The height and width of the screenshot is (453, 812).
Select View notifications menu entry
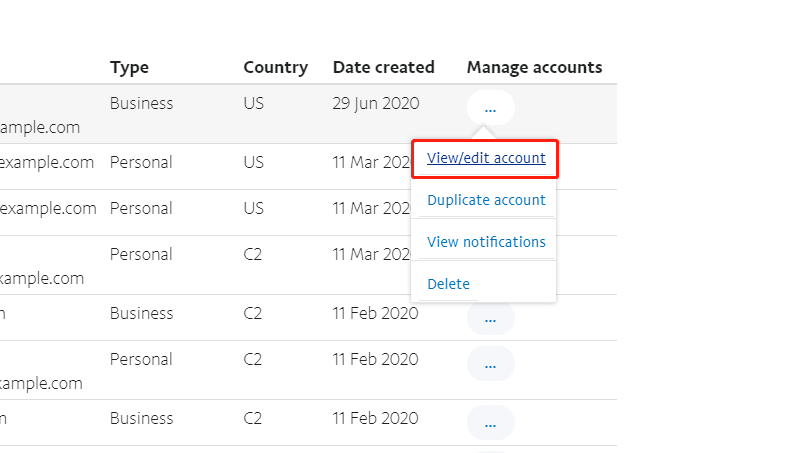(x=486, y=242)
